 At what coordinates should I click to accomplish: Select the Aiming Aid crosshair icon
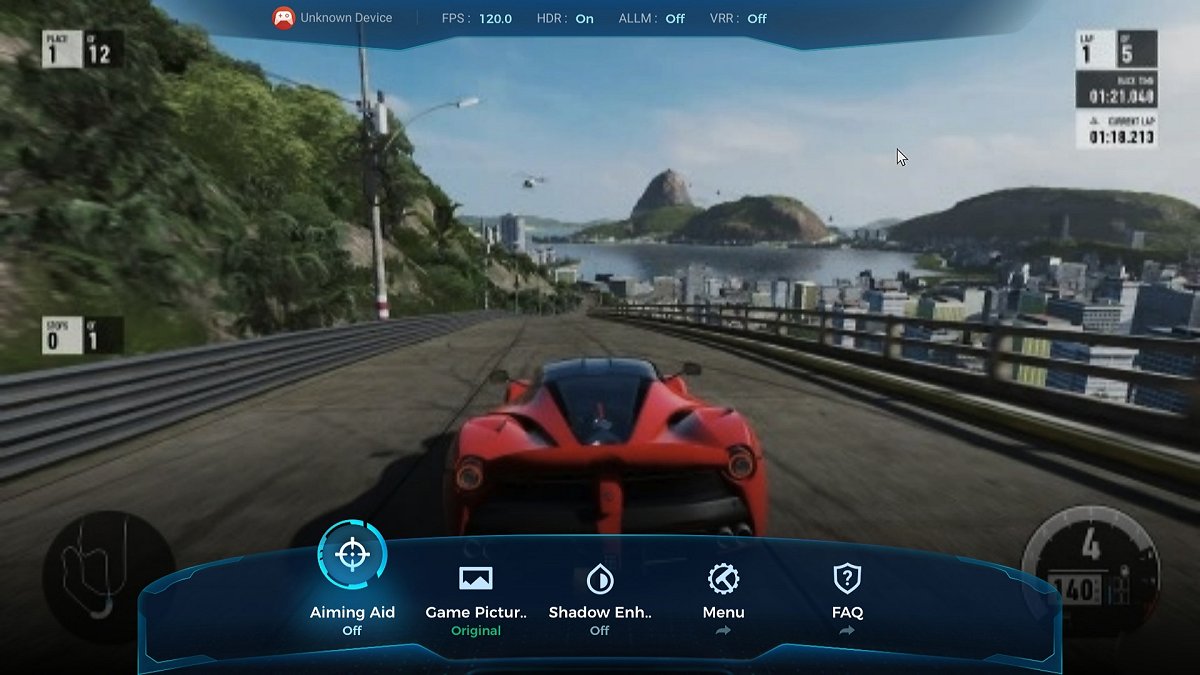pyautogui.click(x=352, y=554)
